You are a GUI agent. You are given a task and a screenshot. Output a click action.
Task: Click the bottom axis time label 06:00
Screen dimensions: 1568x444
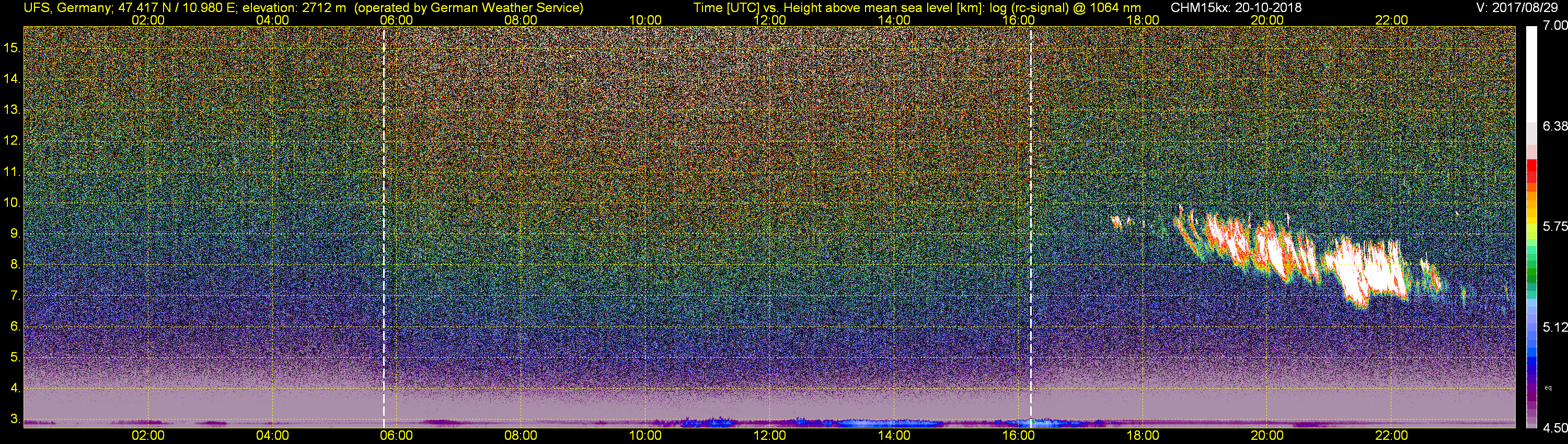tap(396, 436)
